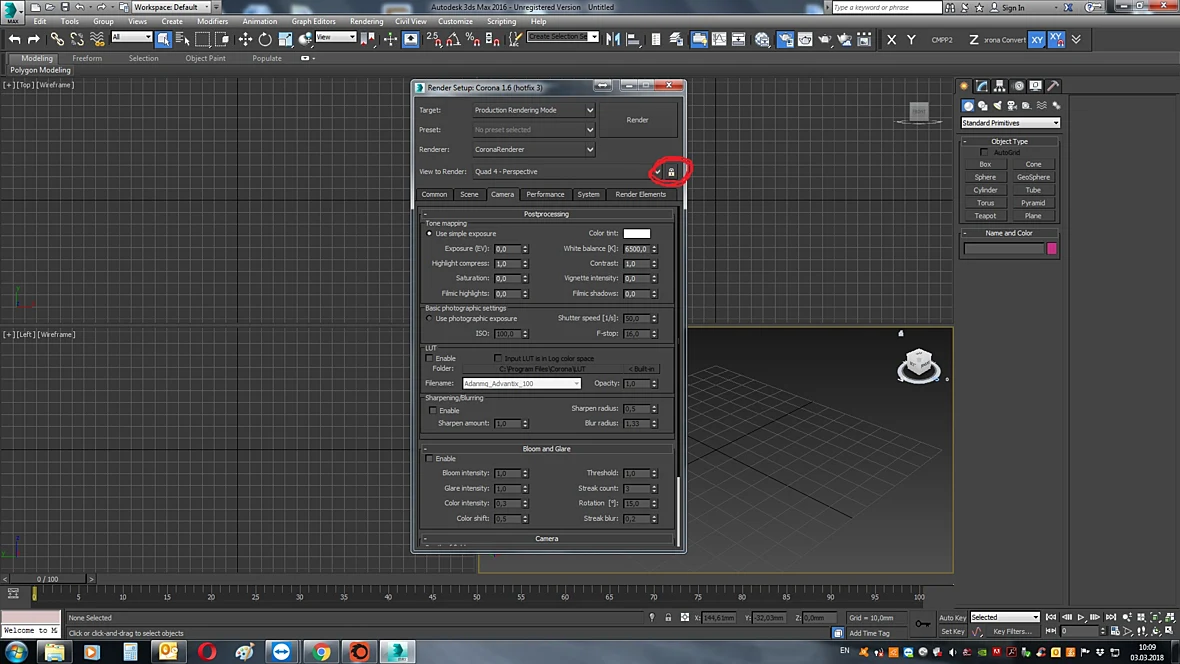Screen dimensions: 1180x664
Task: Create a Teapot primitive
Action: 985,215
